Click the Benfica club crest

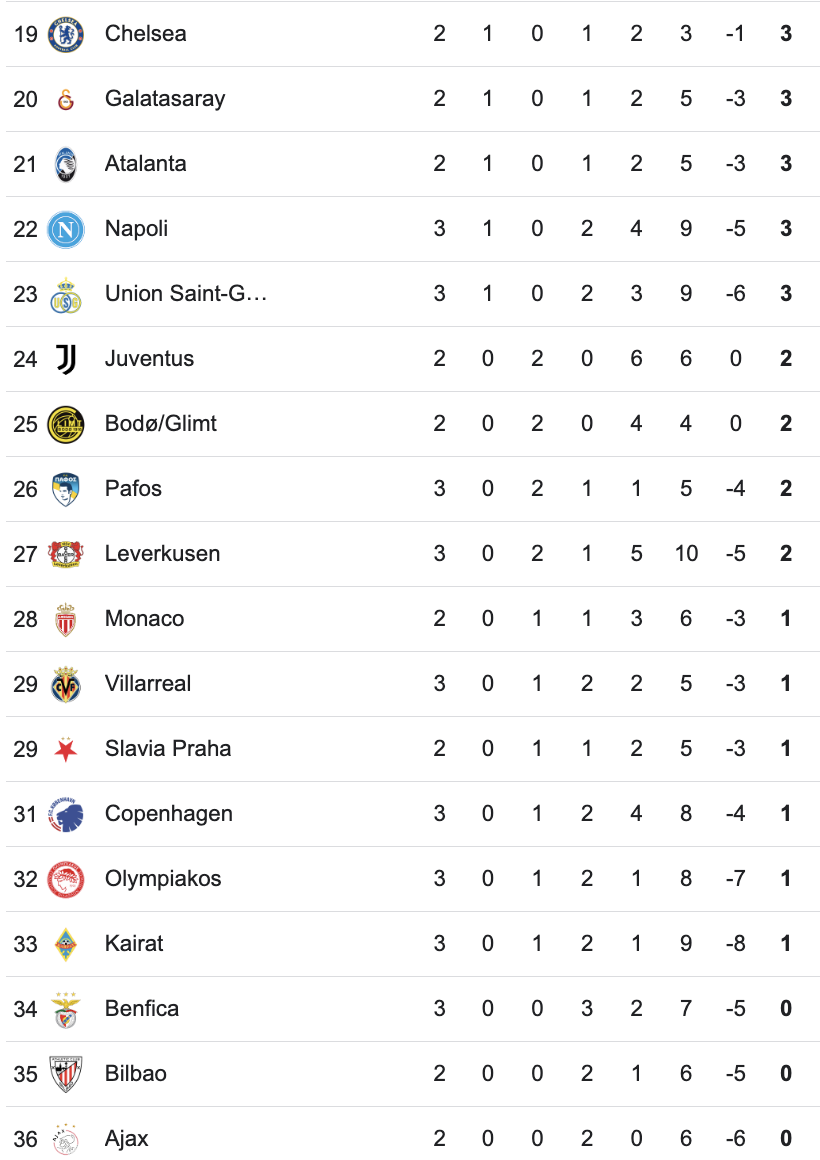(66, 1009)
